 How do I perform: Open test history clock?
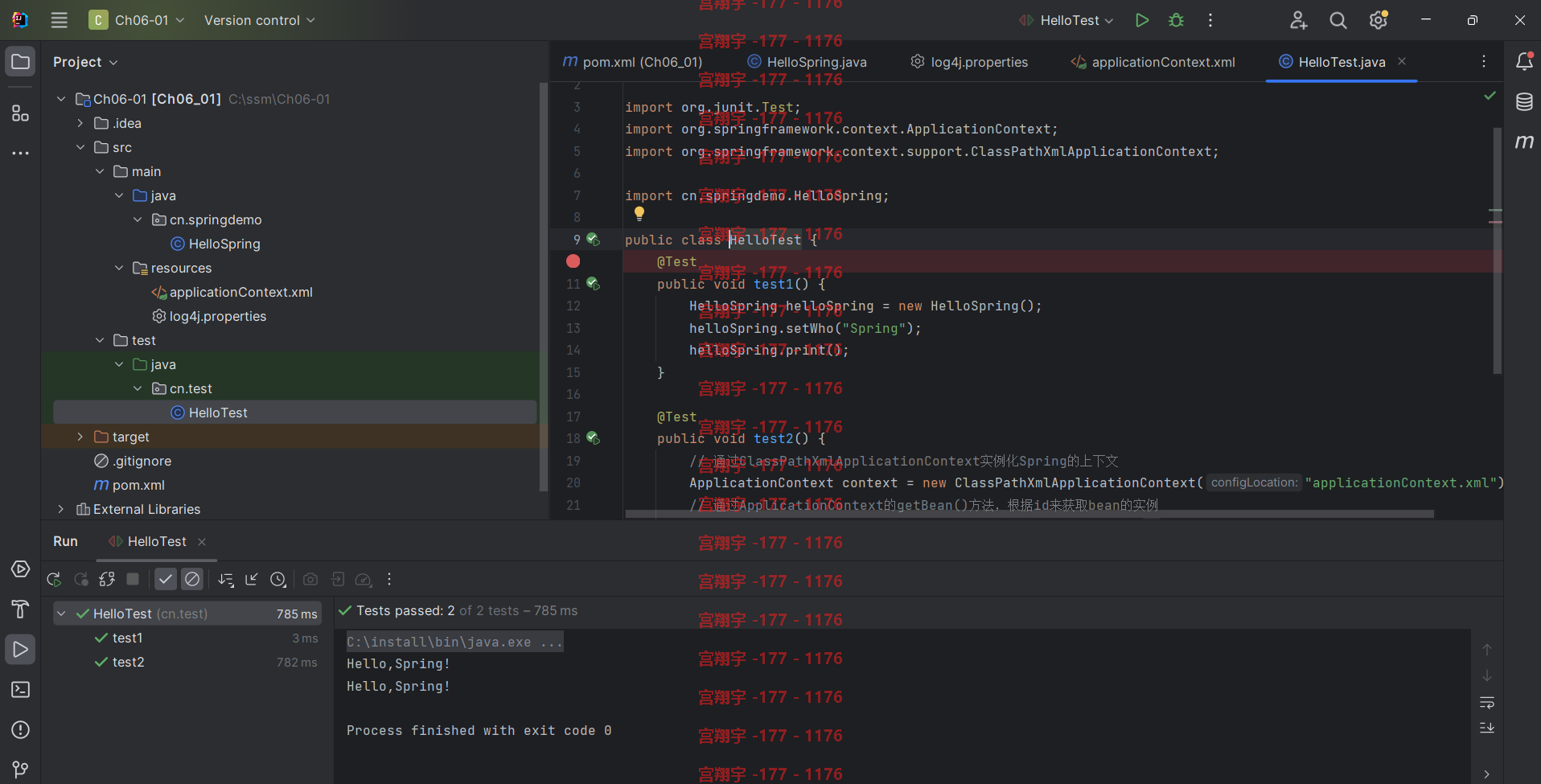278,579
